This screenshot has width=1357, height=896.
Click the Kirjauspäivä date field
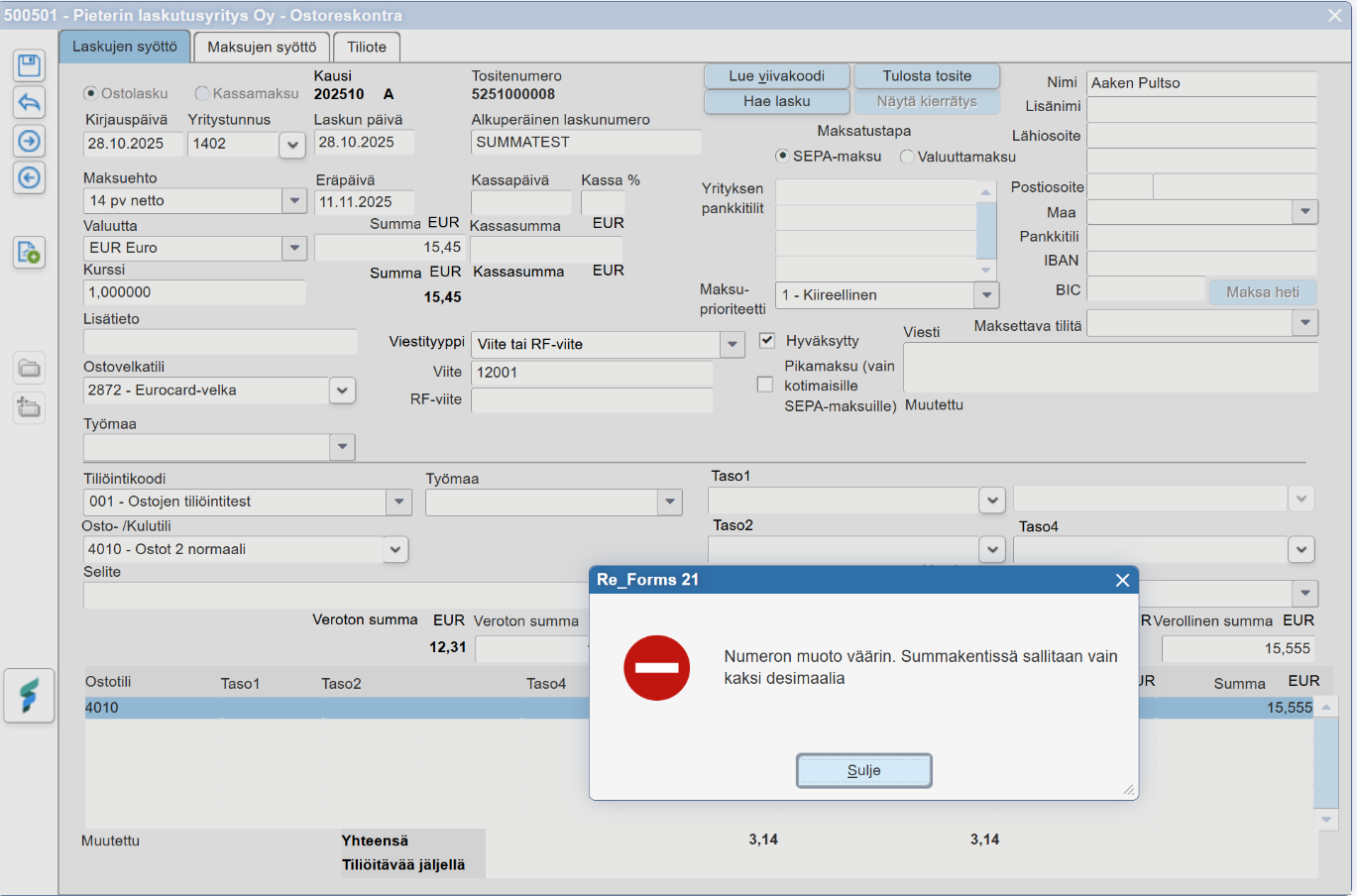coord(134,144)
